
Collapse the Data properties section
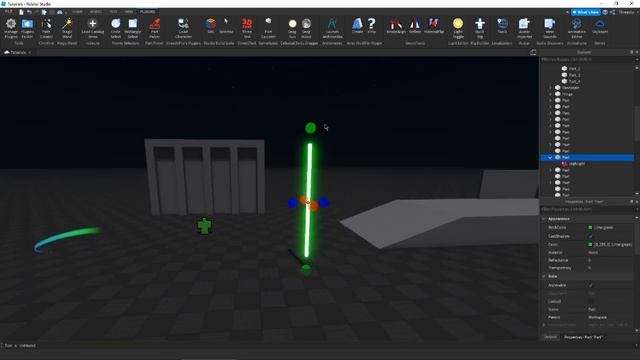tap(544, 276)
